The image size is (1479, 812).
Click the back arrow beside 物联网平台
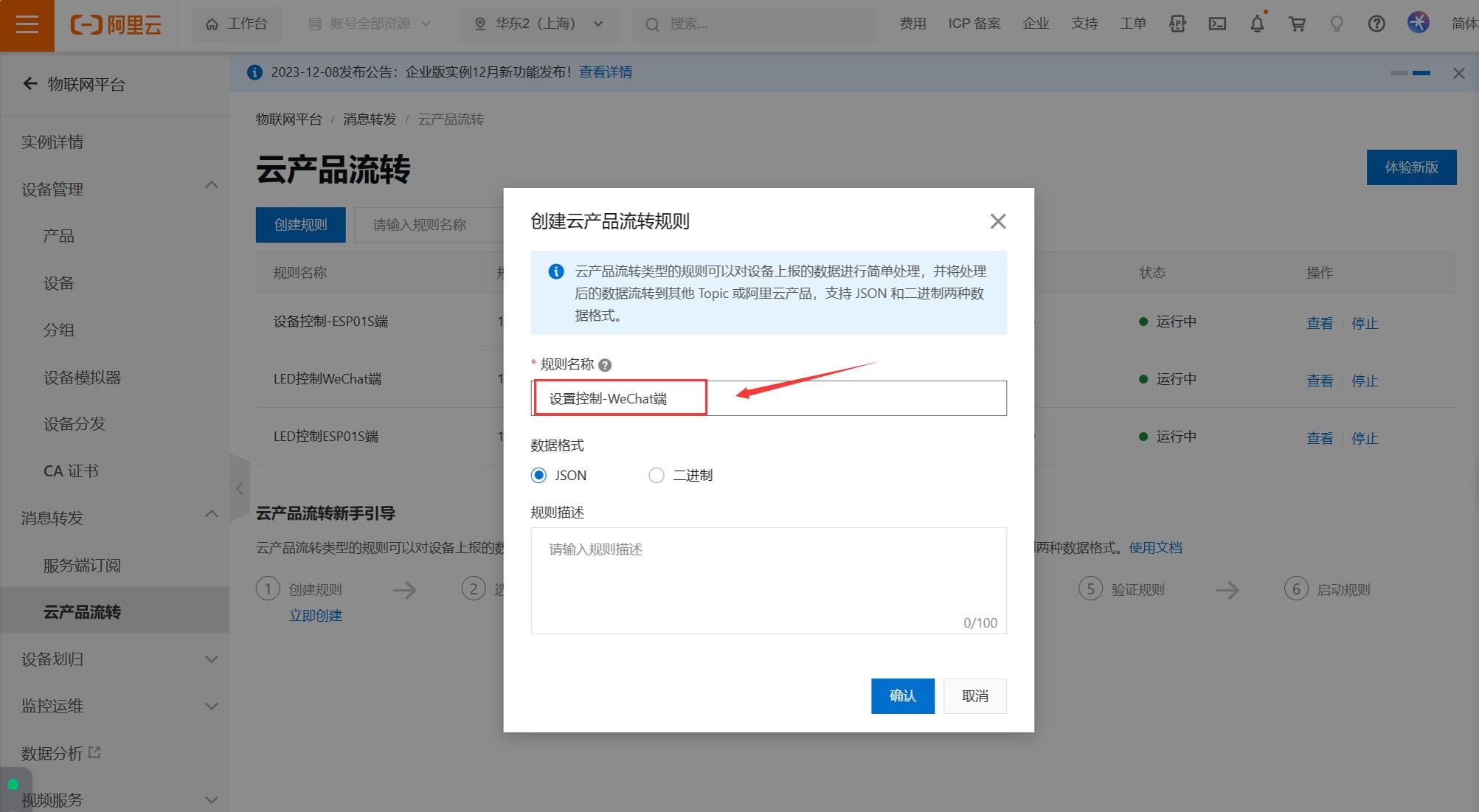[30, 84]
